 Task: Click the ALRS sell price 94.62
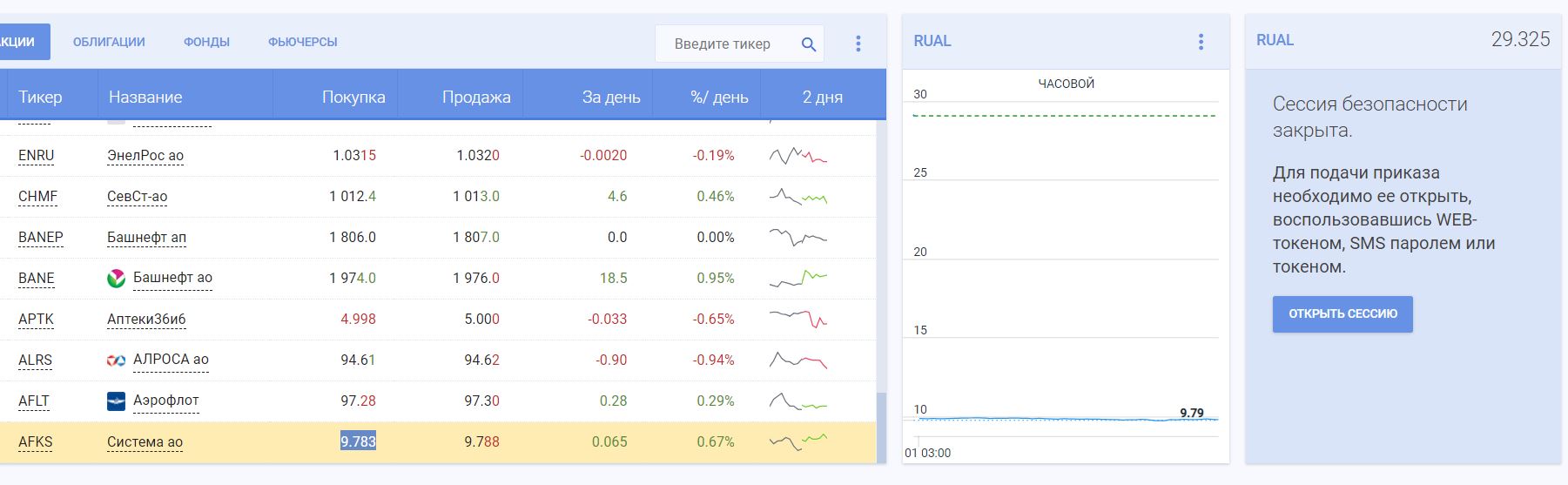(x=481, y=360)
